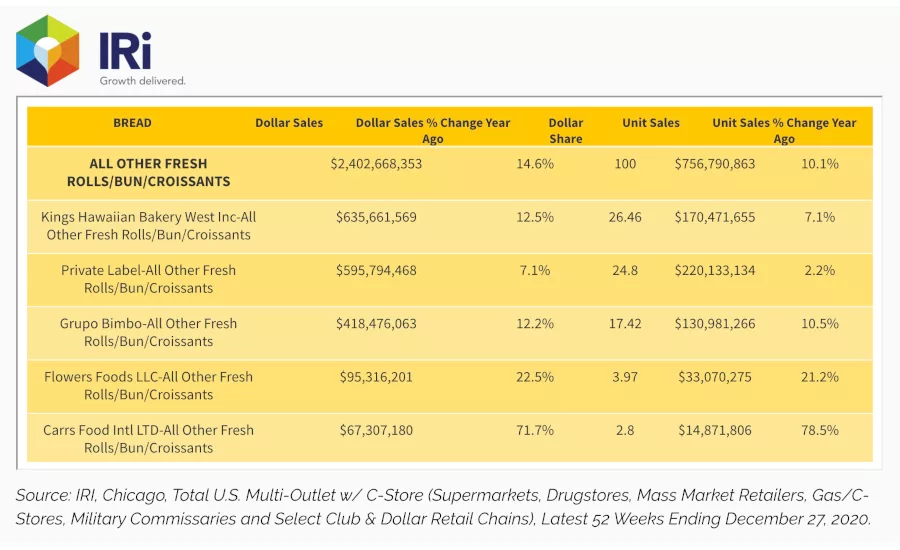Select the Grupo Bimbo row label
This screenshot has height=550, width=900.
[x=149, y=332]
